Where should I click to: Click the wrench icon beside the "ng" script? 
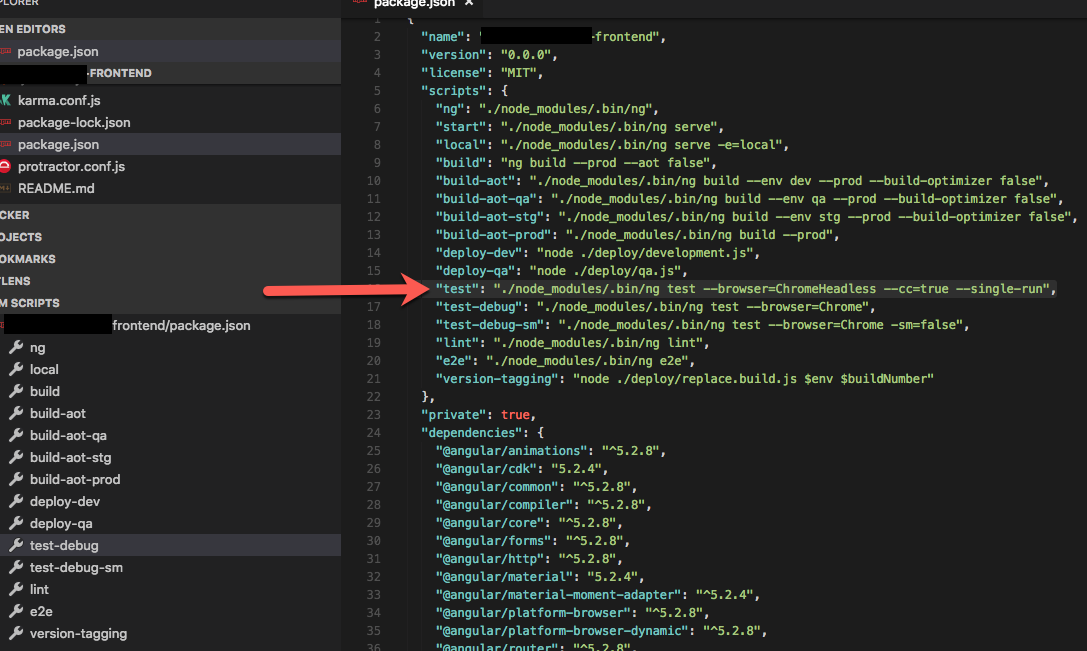pyautogui.click(x=18, y=347)
